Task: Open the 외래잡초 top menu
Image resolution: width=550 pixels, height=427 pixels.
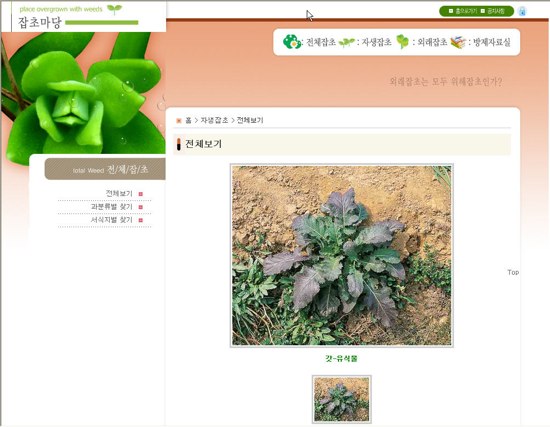Action: (x=432, y=42)
